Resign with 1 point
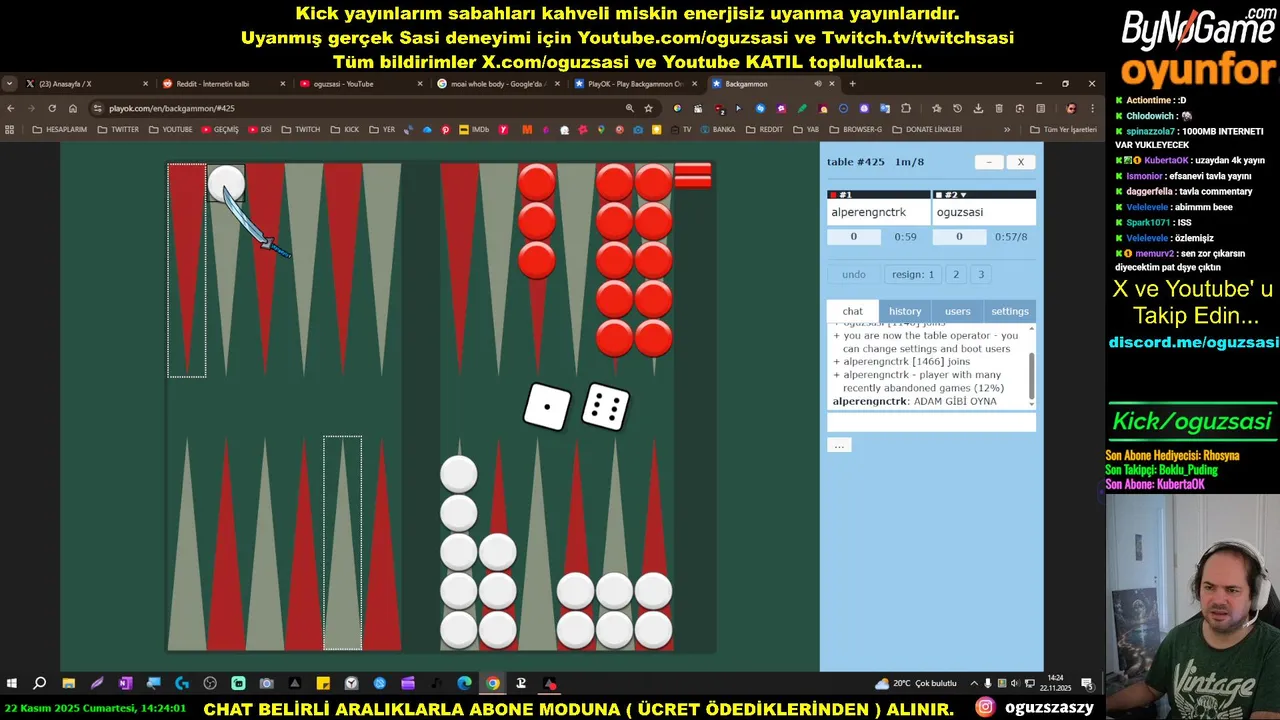The height and width of the screenshot is (720, 1280). [913, 274]
